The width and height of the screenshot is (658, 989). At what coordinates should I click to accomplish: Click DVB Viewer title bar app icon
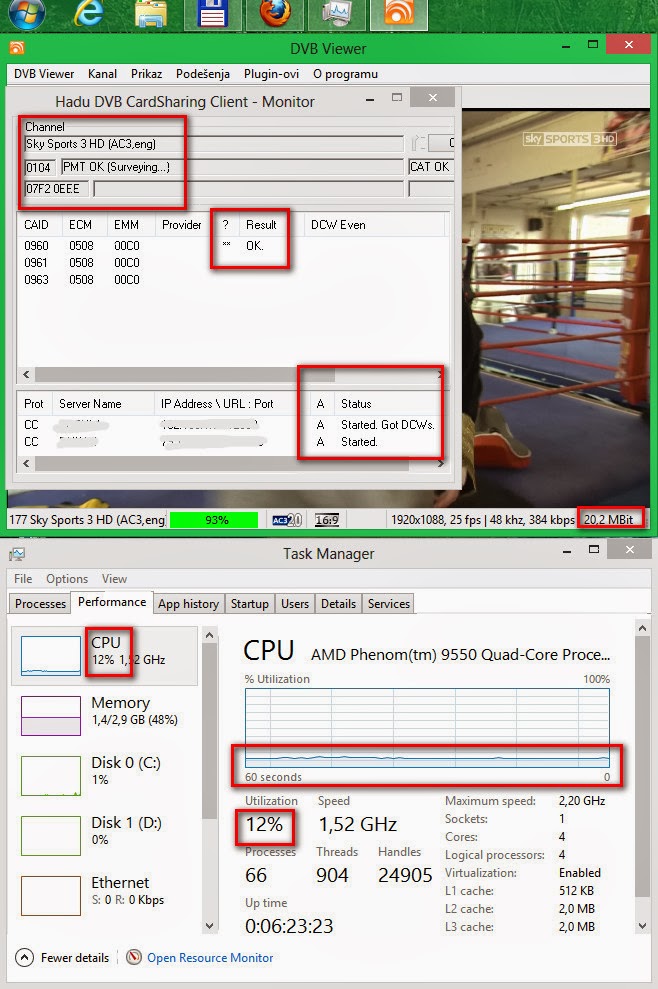click(17, 48)
